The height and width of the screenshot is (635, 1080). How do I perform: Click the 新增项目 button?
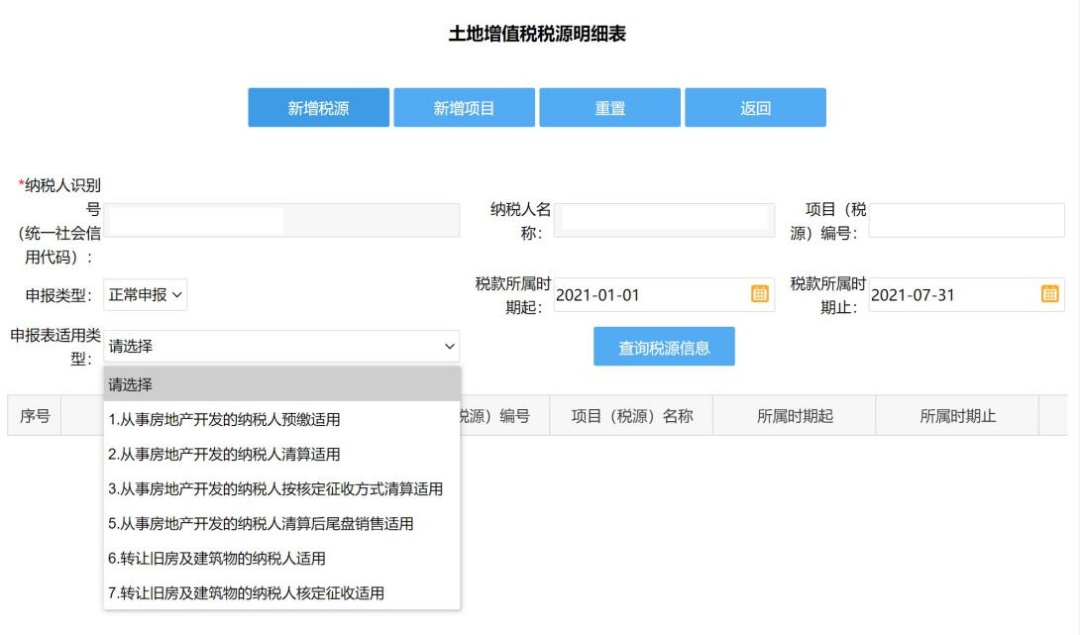[x=464, y=107]
